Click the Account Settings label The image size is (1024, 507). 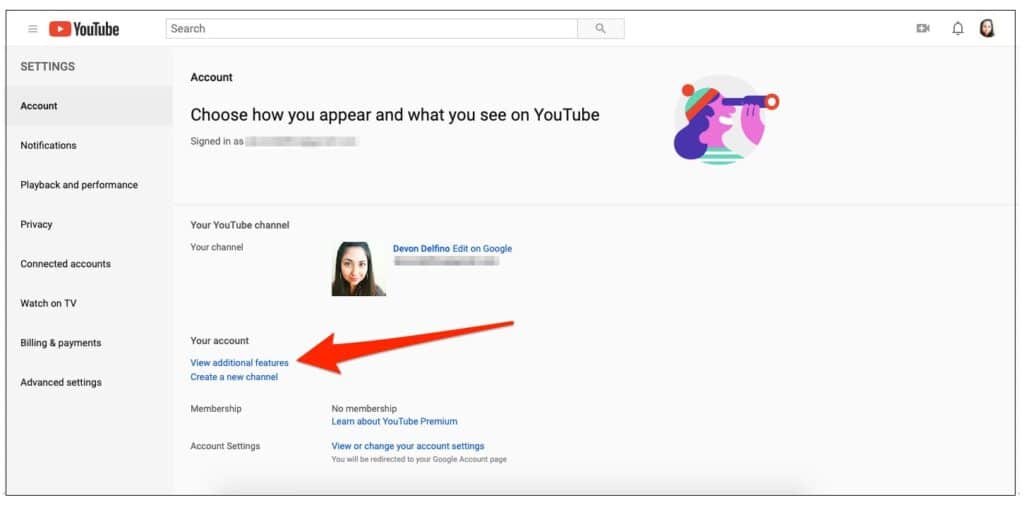225,446
